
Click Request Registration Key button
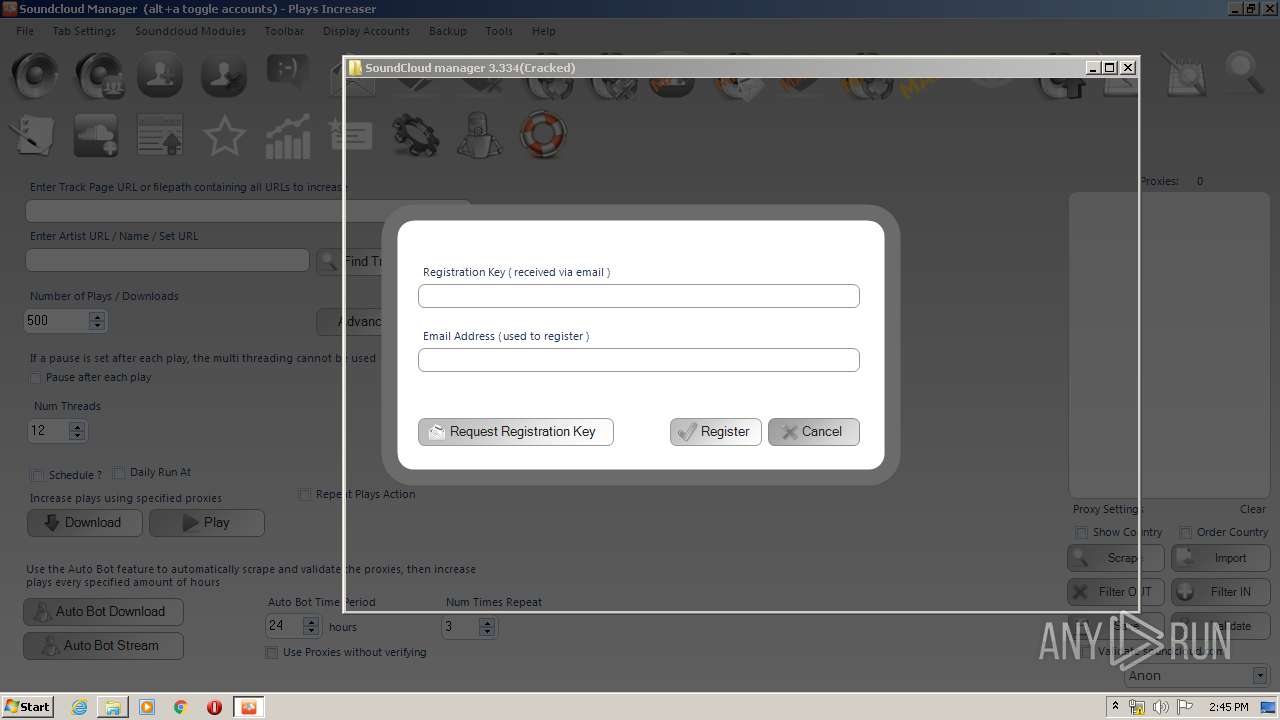(x=516, y=432)
